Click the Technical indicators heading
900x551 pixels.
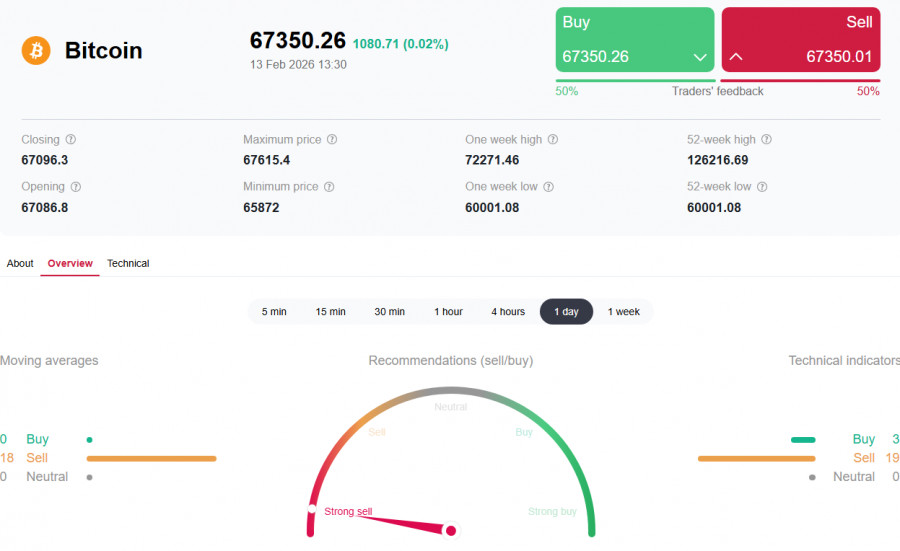pos(844,360)
